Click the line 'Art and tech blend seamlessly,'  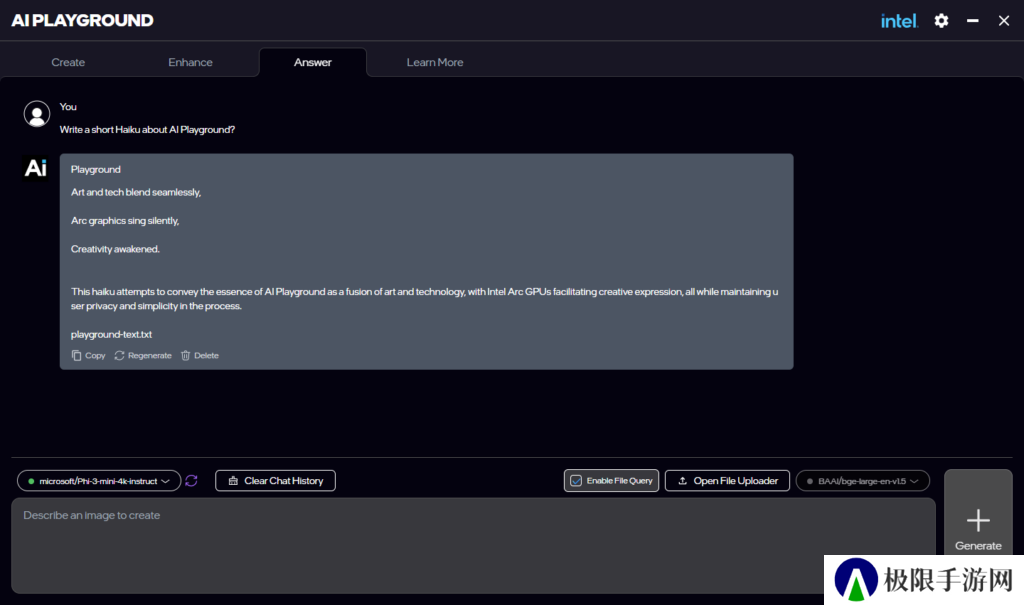tap(136, 192)
